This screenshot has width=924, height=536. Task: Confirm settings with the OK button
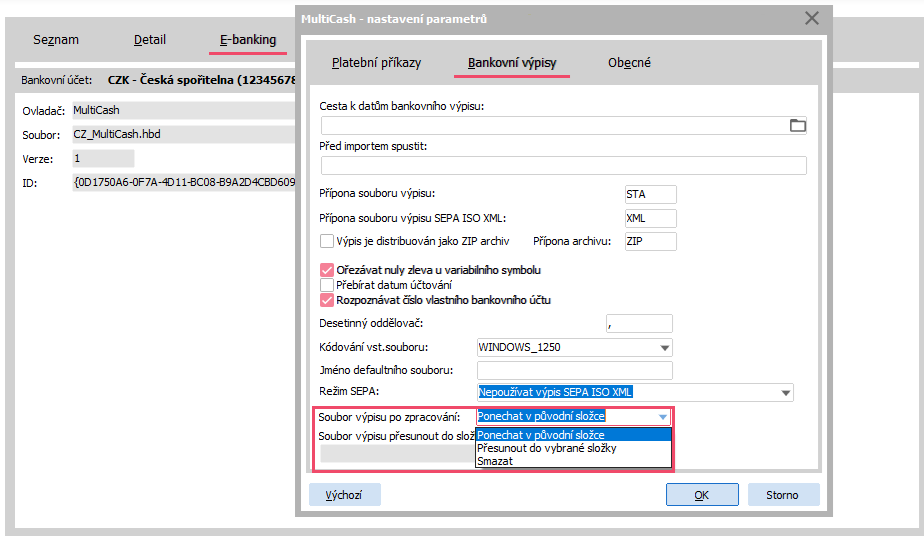702,495
